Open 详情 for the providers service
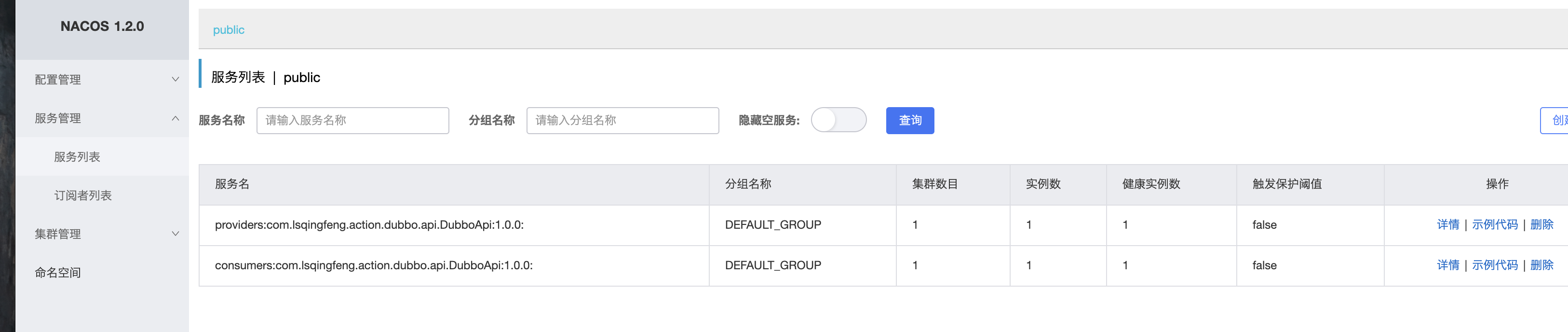This screenshot has width=1568, height=332. 1447,225
